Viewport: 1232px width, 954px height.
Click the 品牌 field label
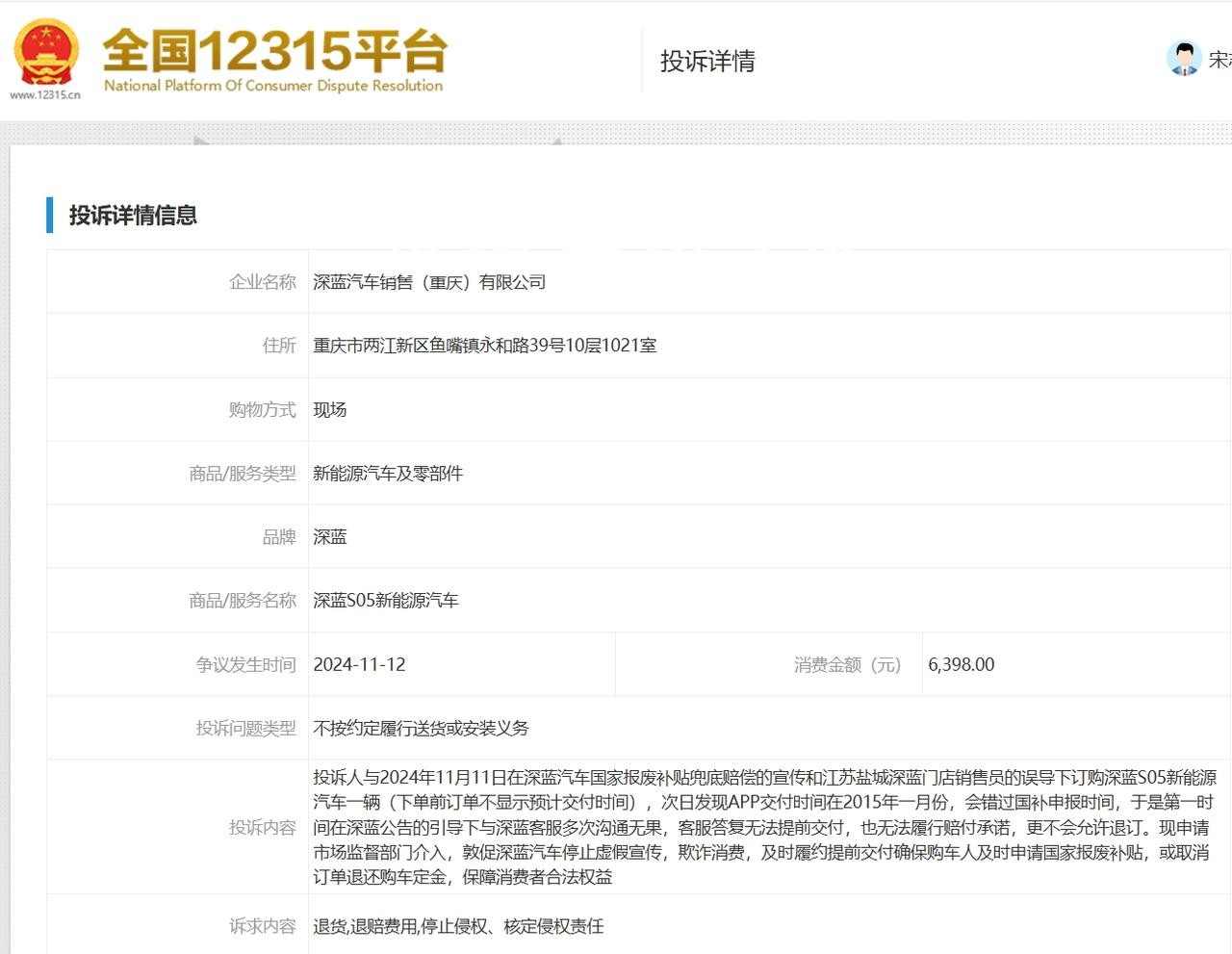coord(279,537)
